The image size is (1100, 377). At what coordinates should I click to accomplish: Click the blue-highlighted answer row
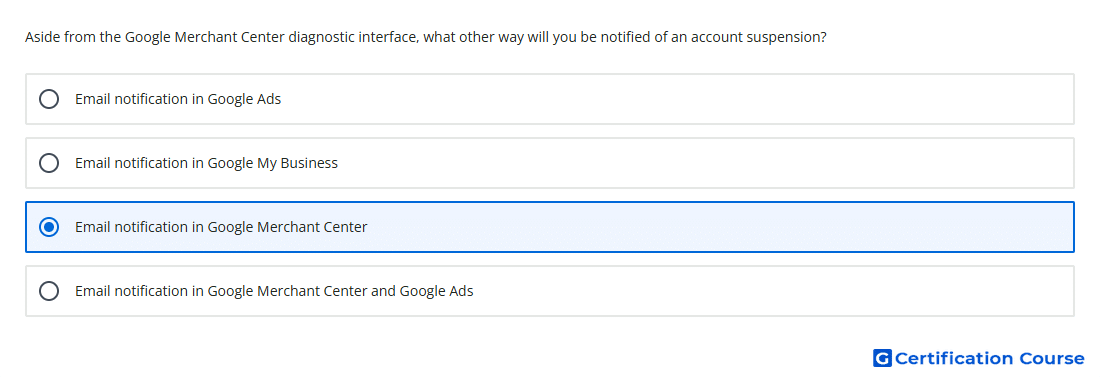(550, 227)
